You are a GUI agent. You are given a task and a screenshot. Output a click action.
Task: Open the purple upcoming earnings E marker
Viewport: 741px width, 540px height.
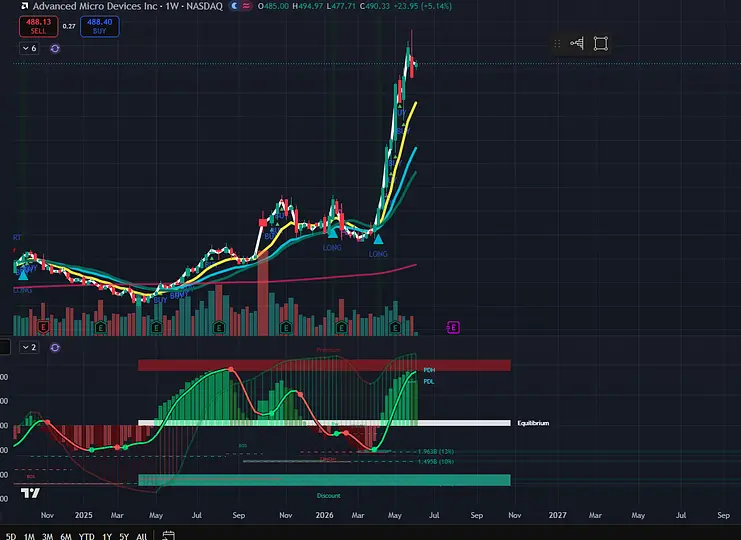[x=453, y=327]
